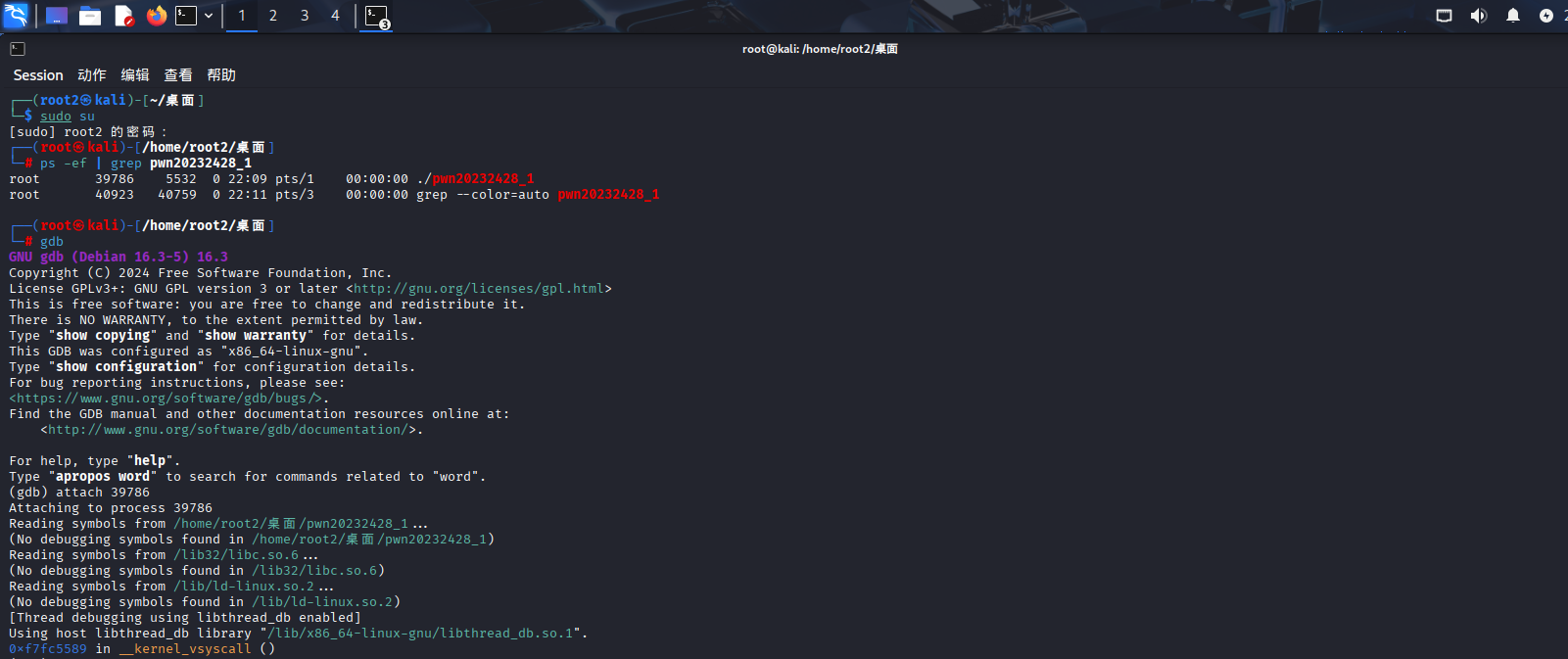Open the Kali dragon applications menu
Viewport: 1568px width, 659px height.
[x=16, y=16]
